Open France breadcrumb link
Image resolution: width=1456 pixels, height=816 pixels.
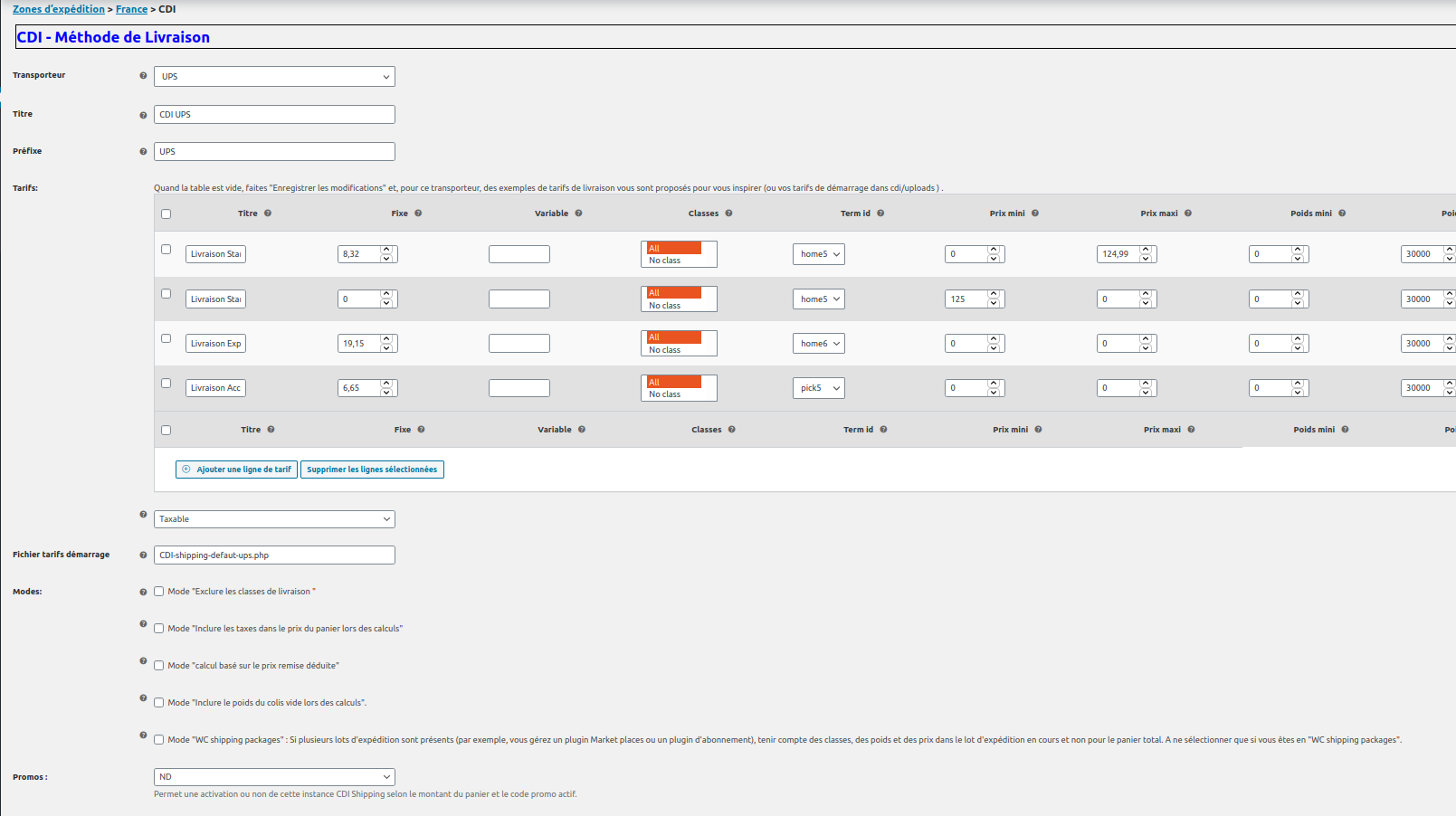131,9
